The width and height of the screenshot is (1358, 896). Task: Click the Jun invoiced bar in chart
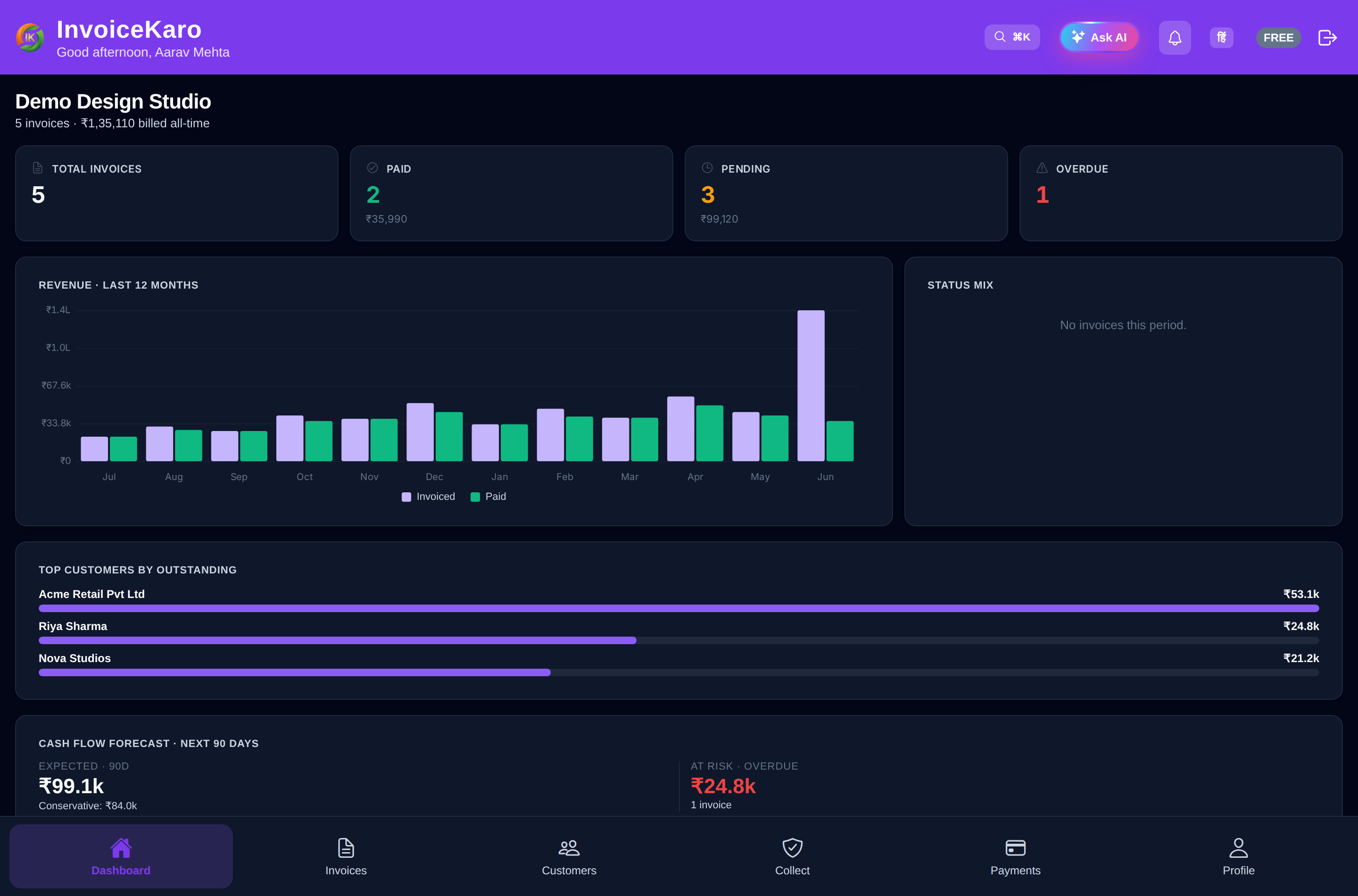click(811, 386)
